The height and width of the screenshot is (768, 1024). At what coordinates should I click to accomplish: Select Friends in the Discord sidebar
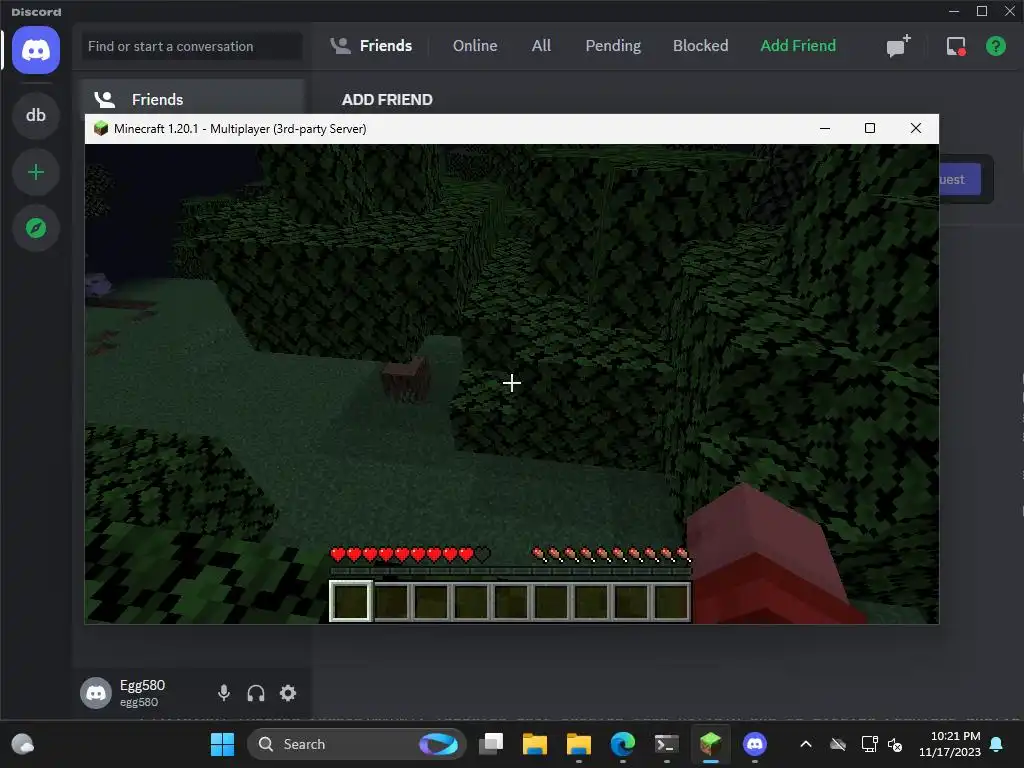coord(193,99)
